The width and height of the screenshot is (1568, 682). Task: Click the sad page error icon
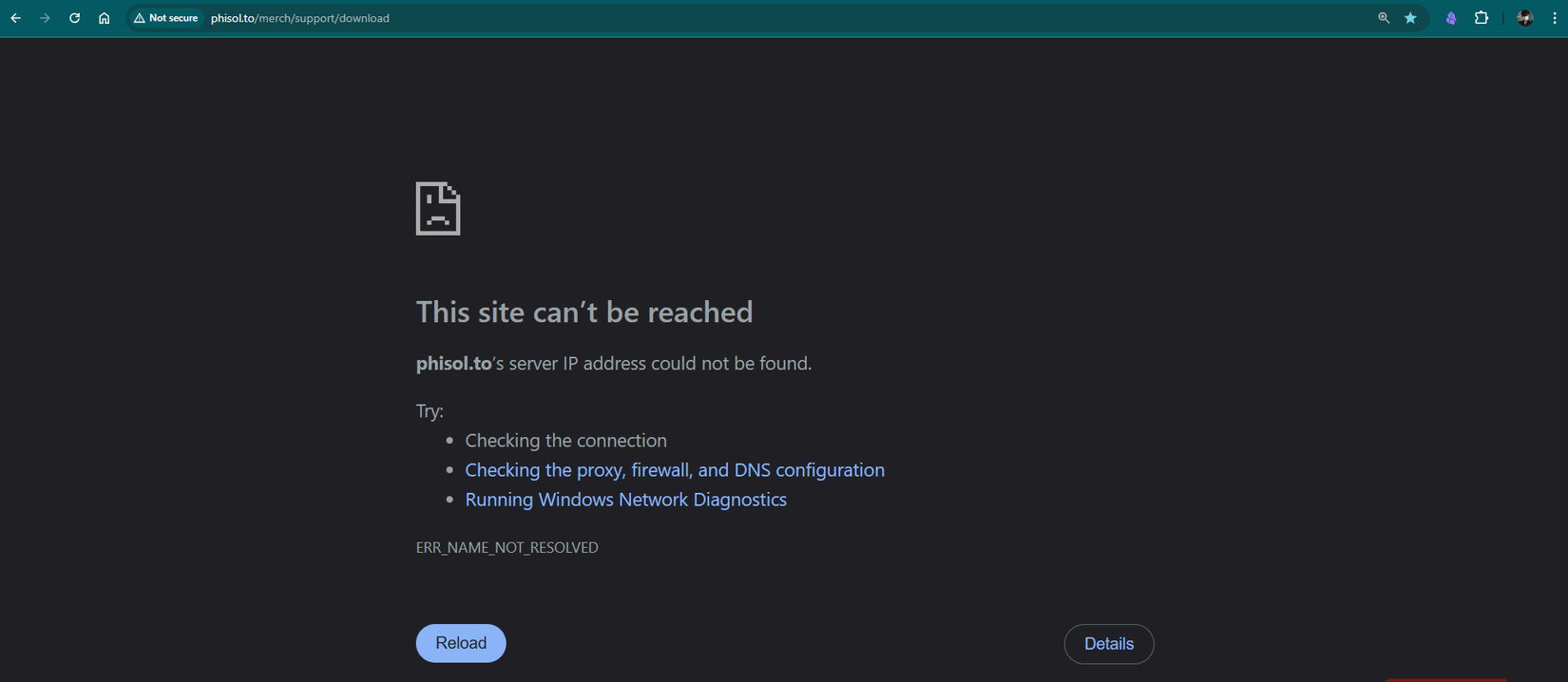coord(438,209)
